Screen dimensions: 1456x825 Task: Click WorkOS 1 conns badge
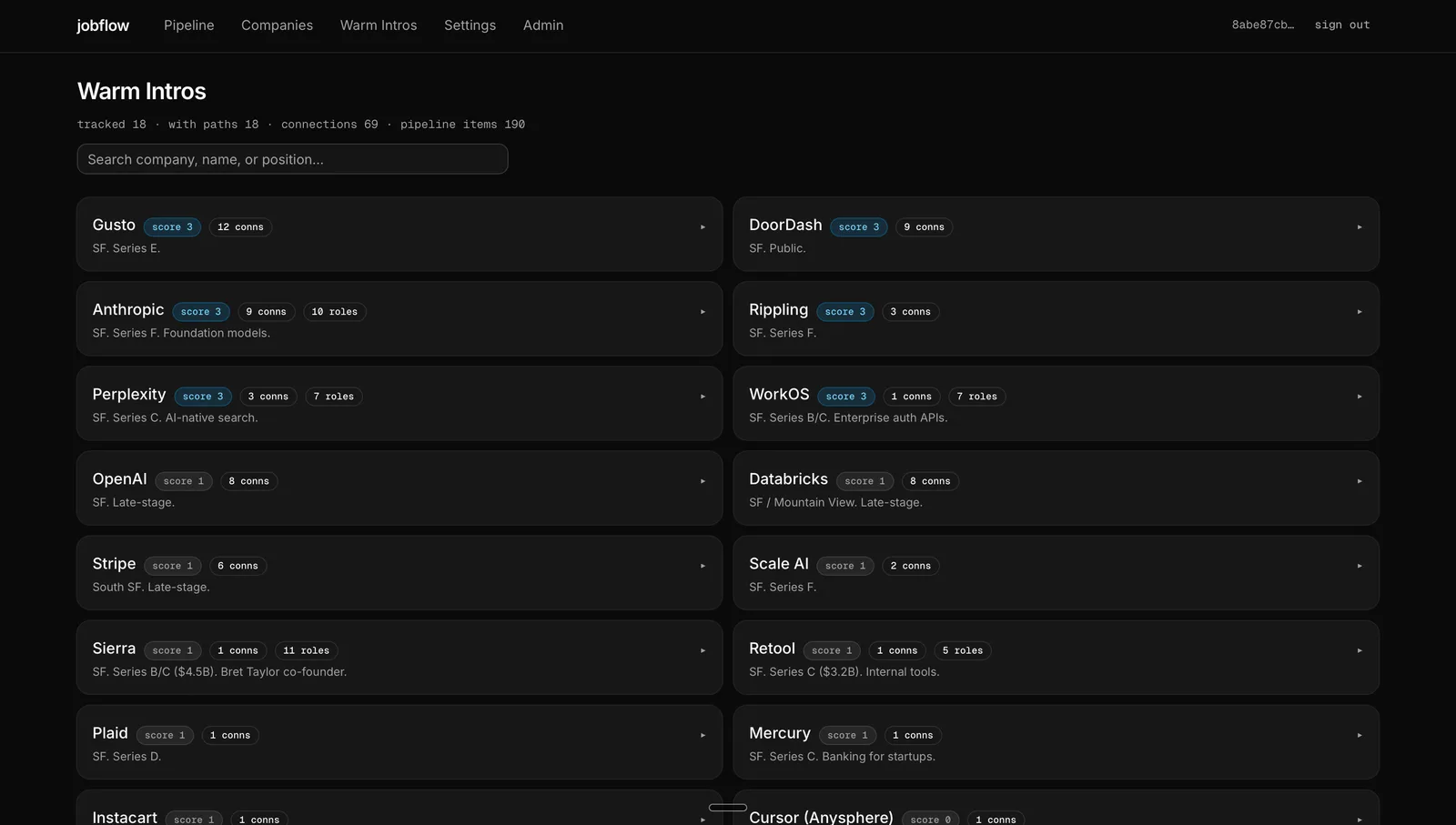click(911, 397)
